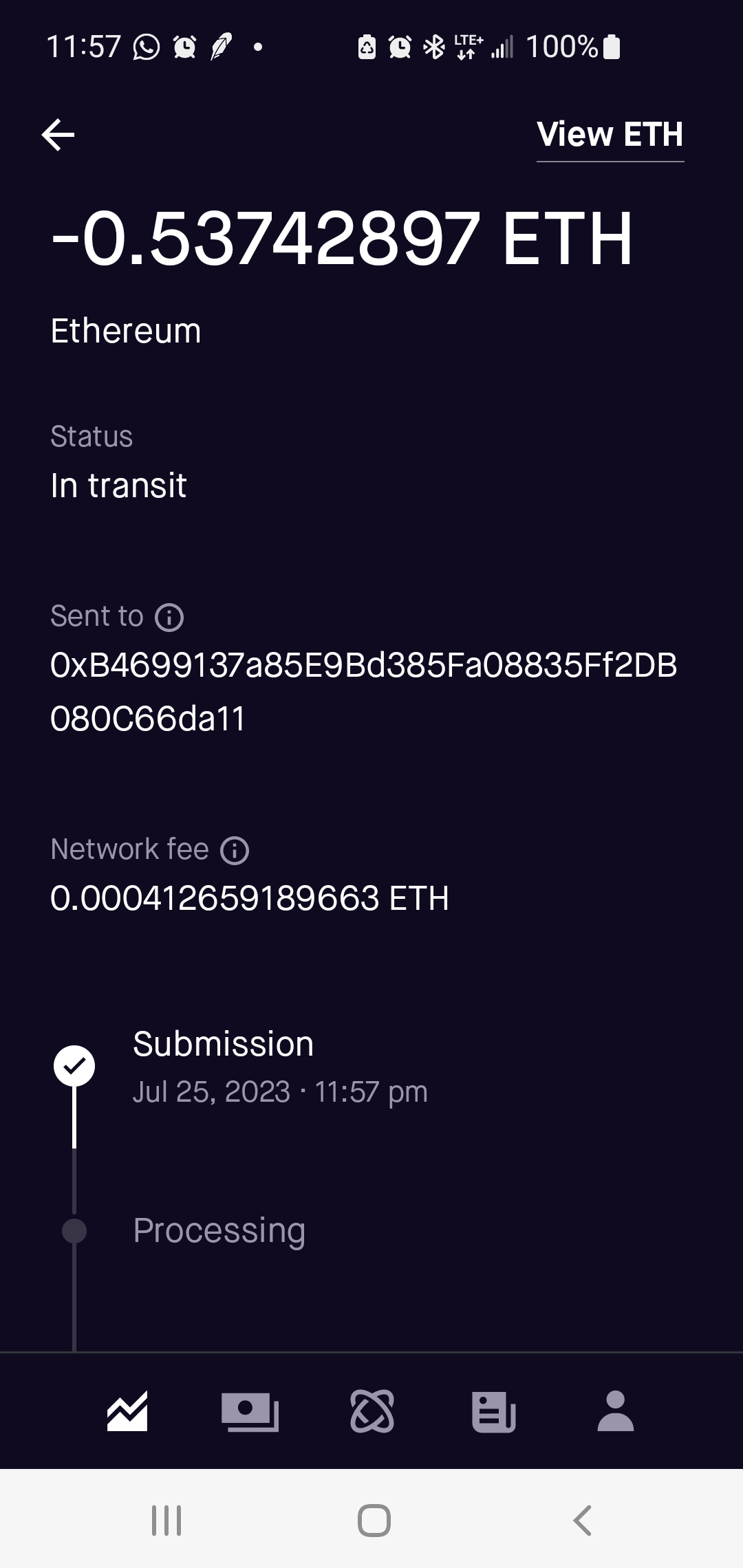Tap the network fee amount value
The height and width of the screenshot is (1568, 743).
click(x=250, y=898)
